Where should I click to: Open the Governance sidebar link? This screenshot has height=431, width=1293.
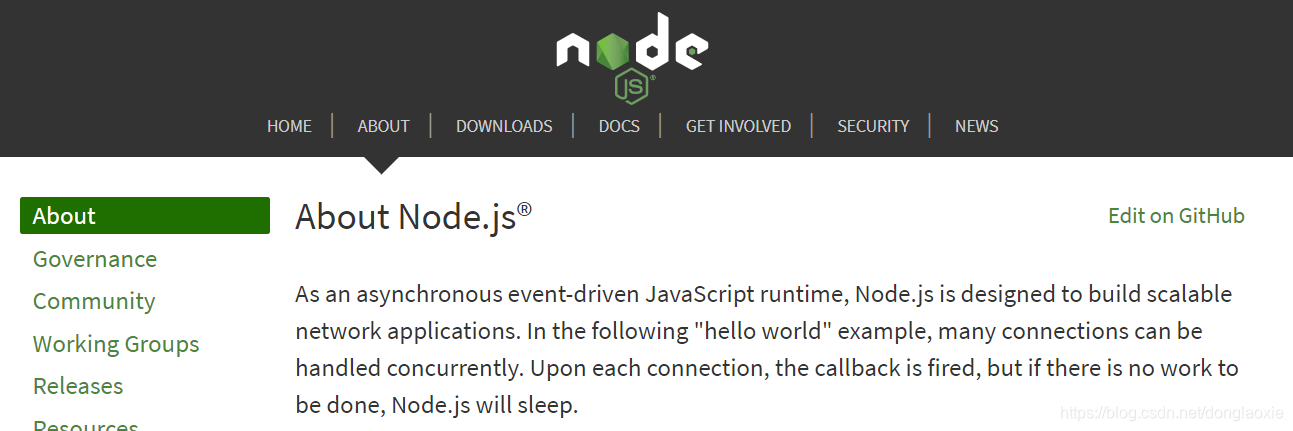click(x=95, y=259)
